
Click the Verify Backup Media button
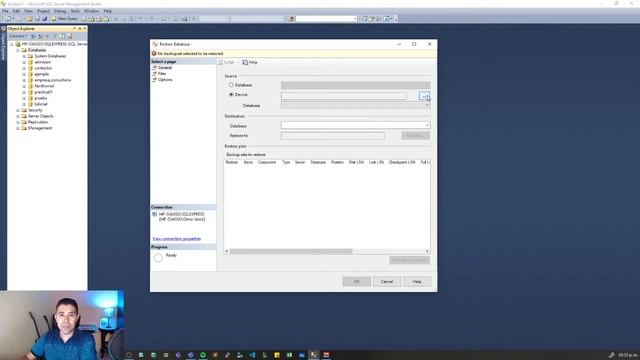[x=409, y=260]
